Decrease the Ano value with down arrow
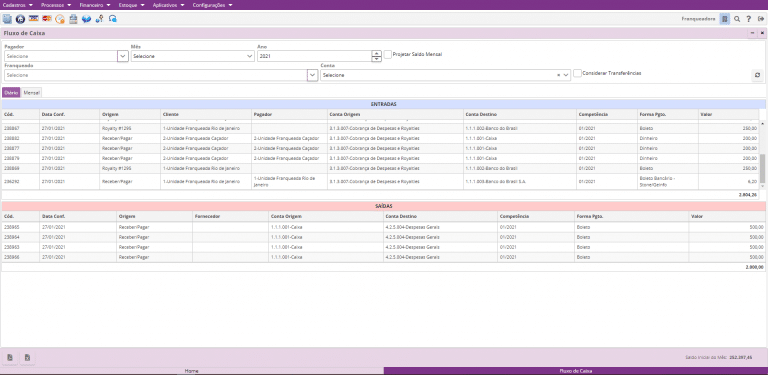 [x=376, y=59]
